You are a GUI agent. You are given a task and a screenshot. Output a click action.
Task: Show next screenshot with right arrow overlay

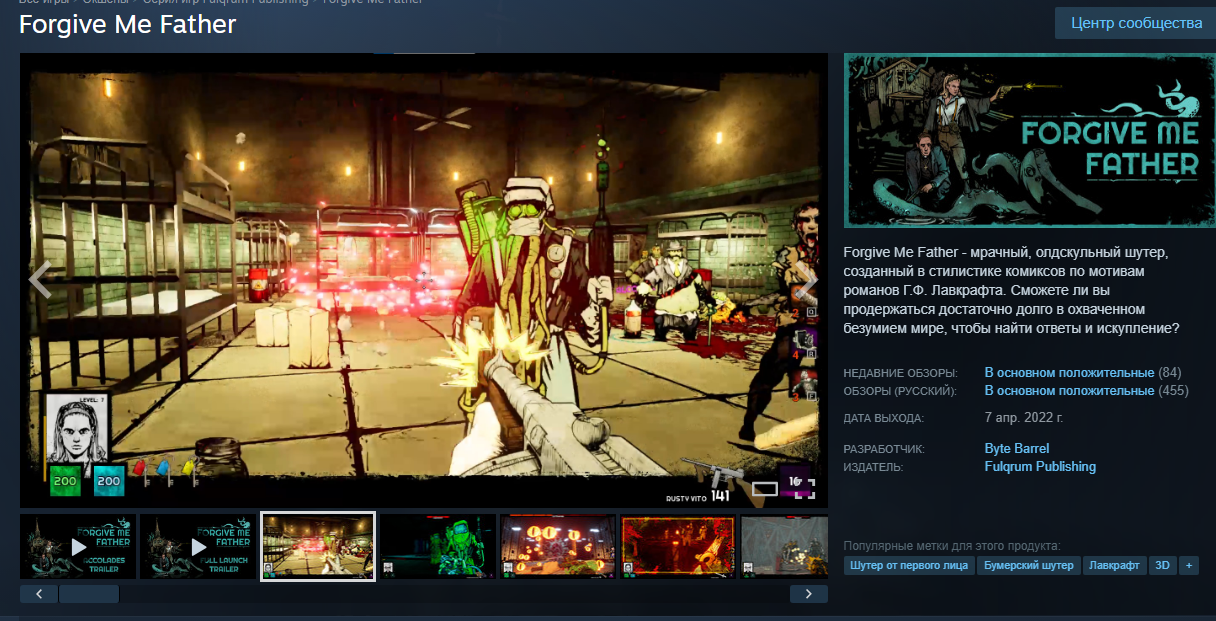click(807, 281)
